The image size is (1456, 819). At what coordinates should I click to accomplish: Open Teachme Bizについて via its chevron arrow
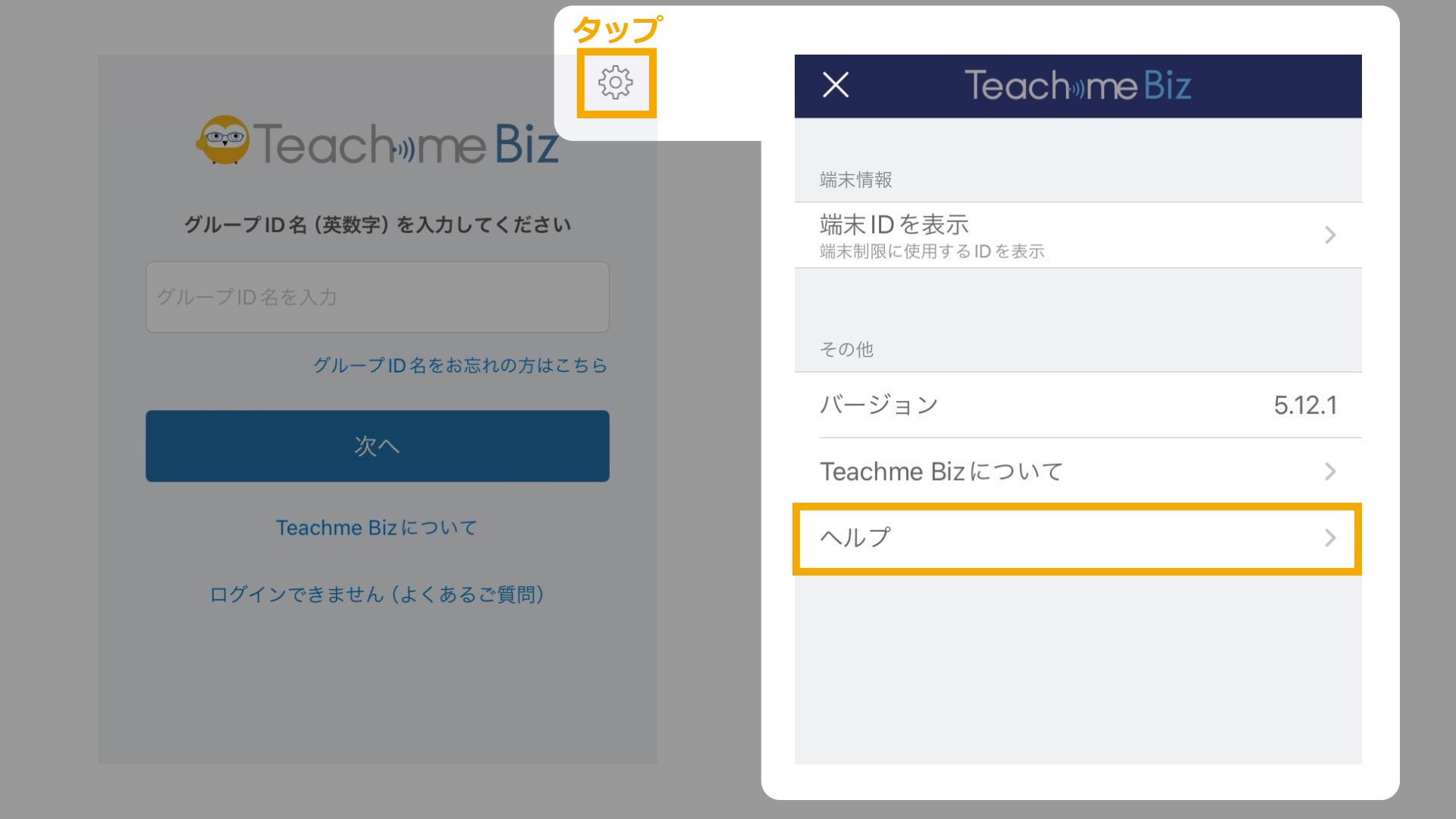click(1331, 471)
